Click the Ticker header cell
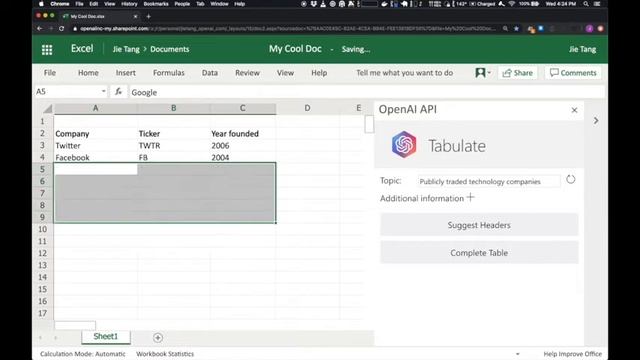This screenshot has width=640, height=360. coord(173,134)
